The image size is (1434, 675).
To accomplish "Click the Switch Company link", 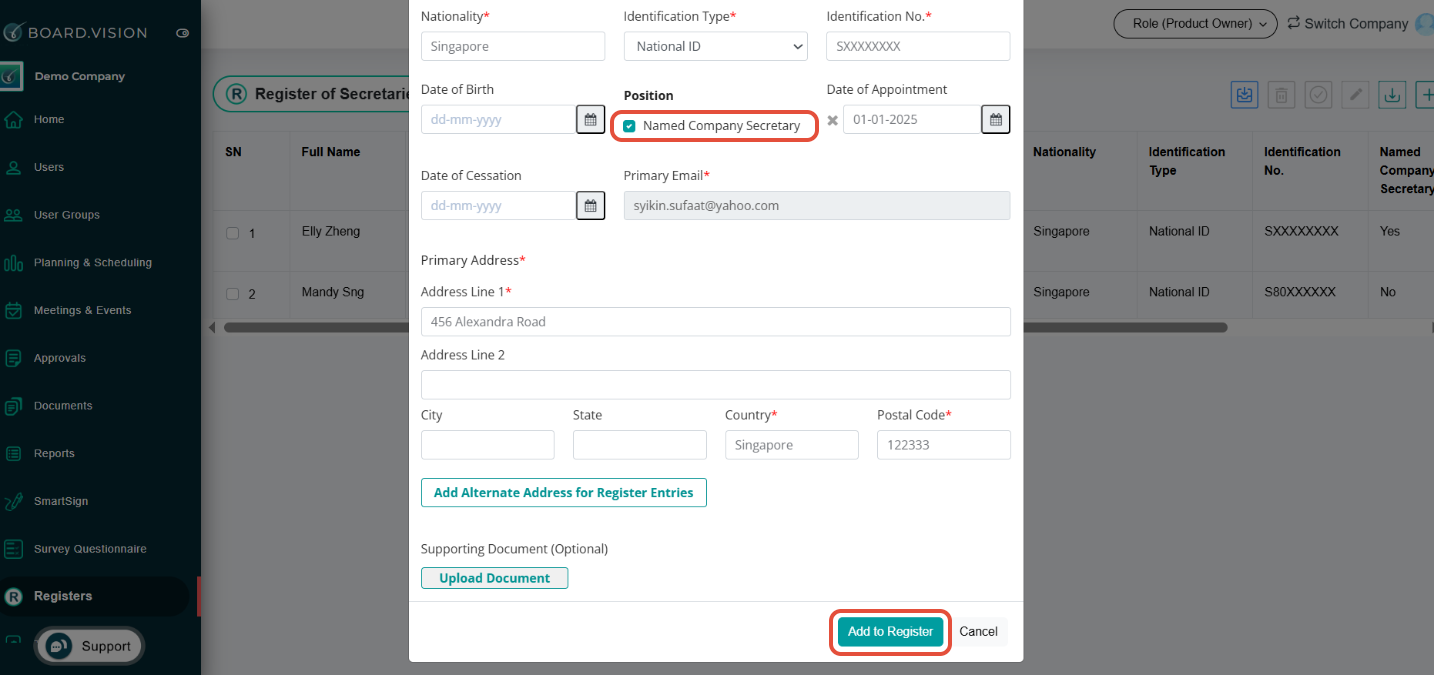I will click(1356, 23).
